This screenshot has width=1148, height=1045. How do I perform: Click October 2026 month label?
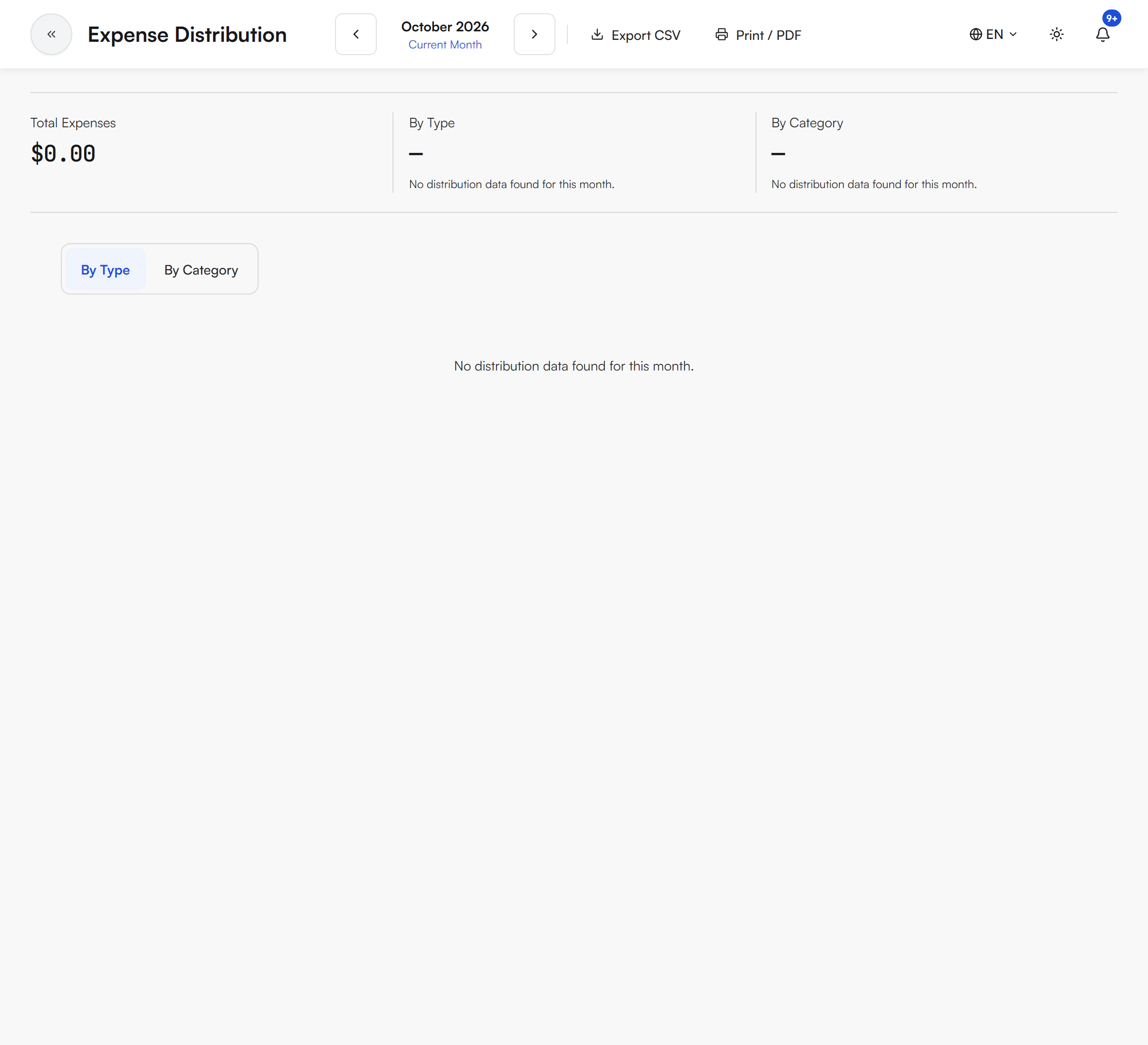[x=445, y=27]
